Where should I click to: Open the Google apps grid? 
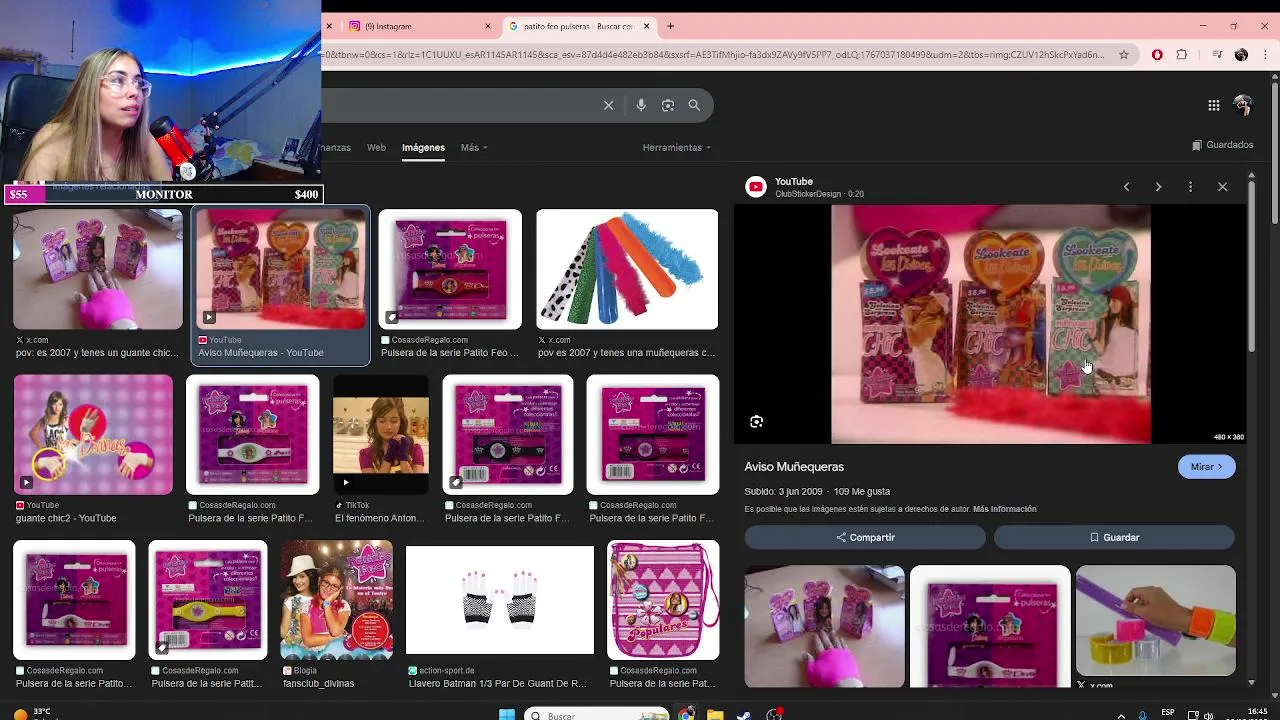1213,105
